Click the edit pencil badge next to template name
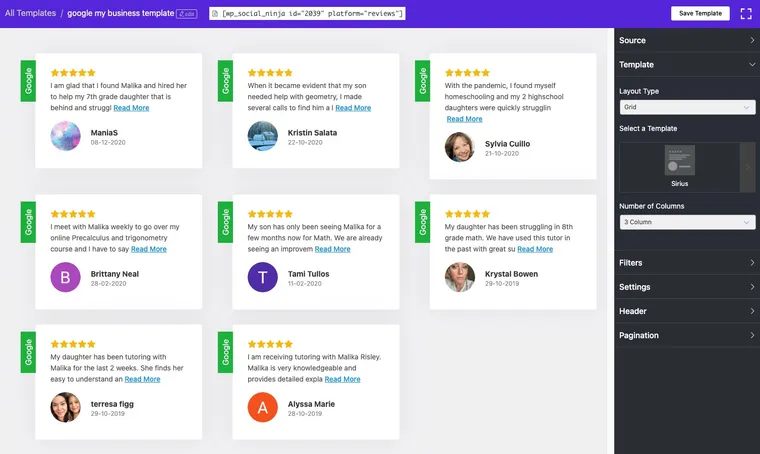The width and height of the screenshot is (760, 454). 187,14
